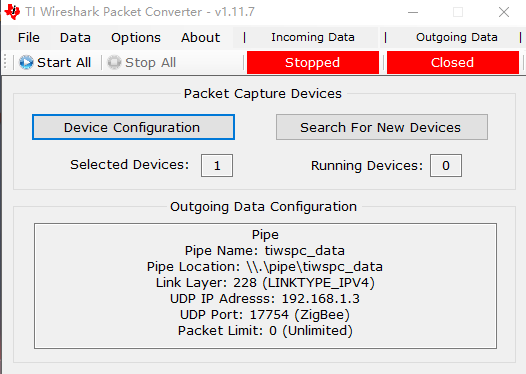The height and width of the screenshot is (374, 526).
Task: Open the File menu
Action: pos(29,38)
